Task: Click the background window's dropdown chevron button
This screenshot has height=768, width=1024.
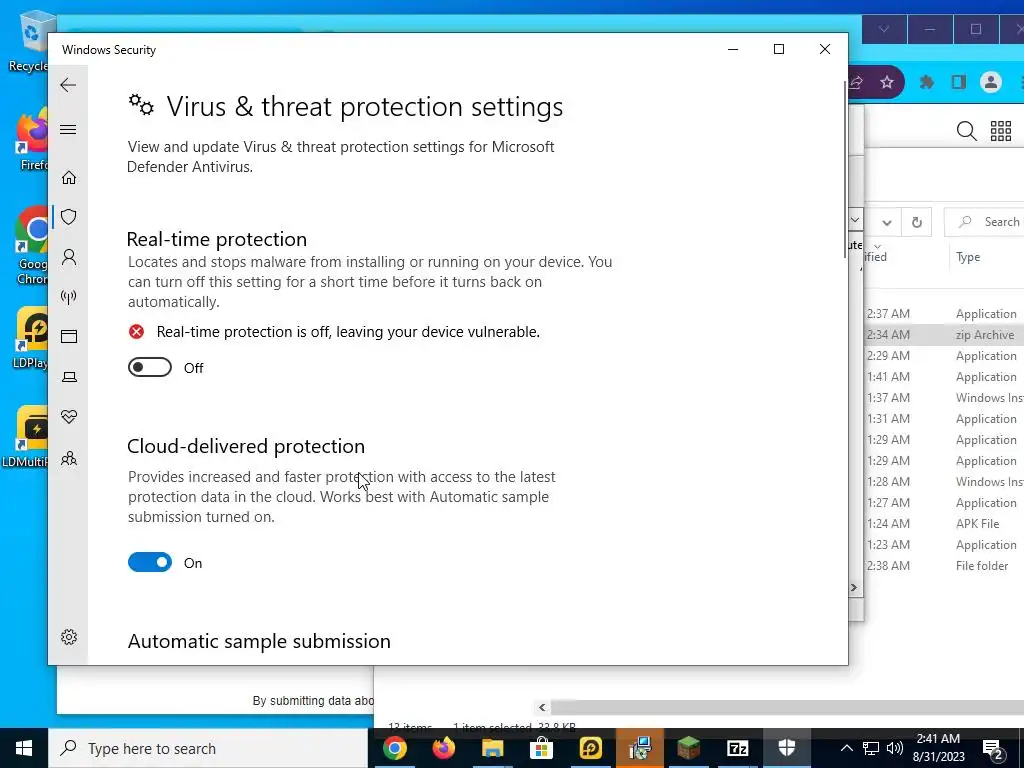Action: point(884,29)
